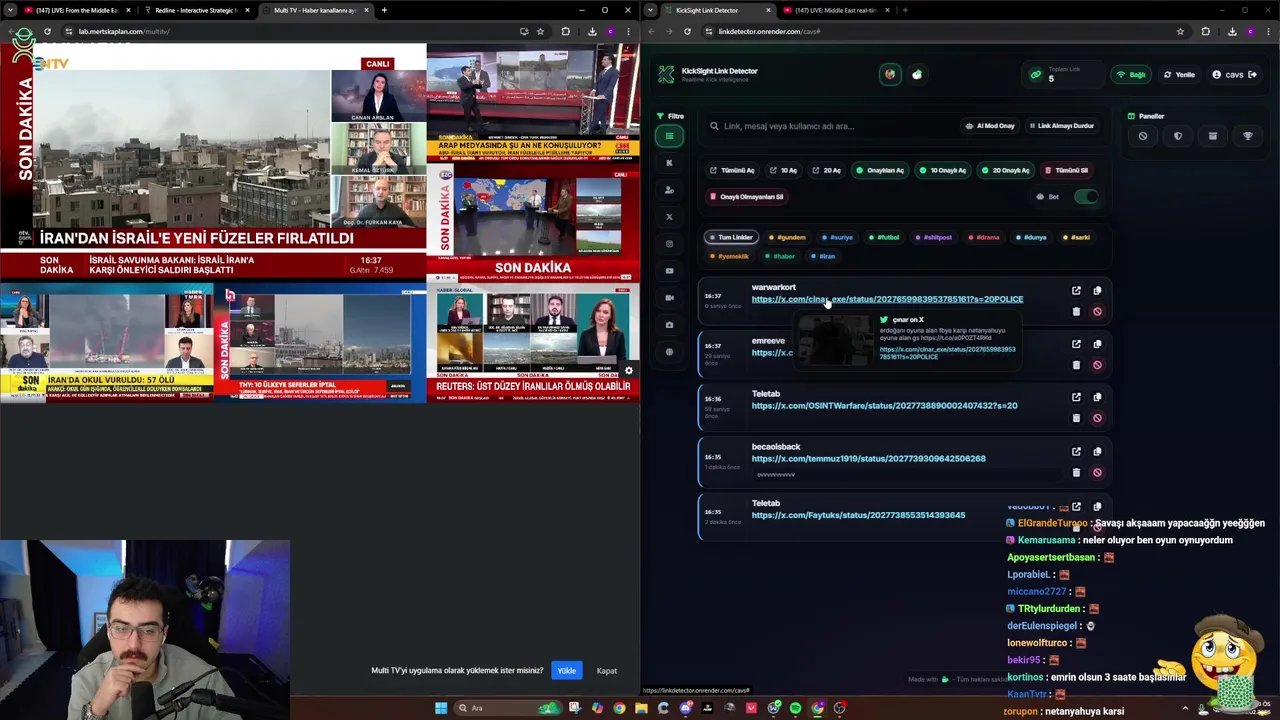Viewport: 1280px width, 720px height.
Task: Select the Instagram filter icon in the sidebar
Action: tap(669, 244)
